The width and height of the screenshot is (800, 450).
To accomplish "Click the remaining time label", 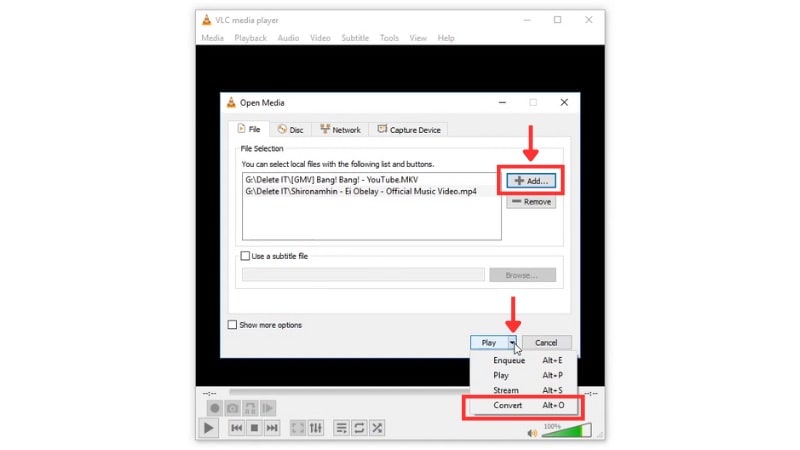I will [591, 393].
